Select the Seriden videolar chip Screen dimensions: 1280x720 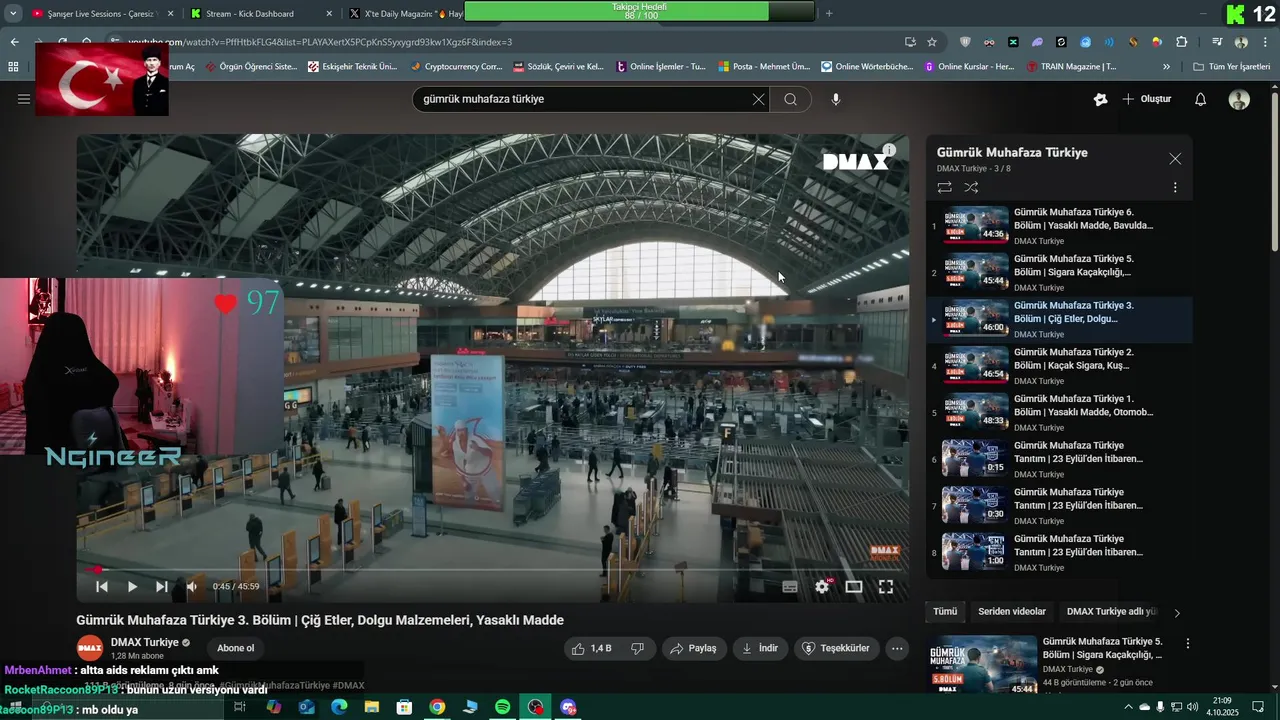(x=1012, y=612)
